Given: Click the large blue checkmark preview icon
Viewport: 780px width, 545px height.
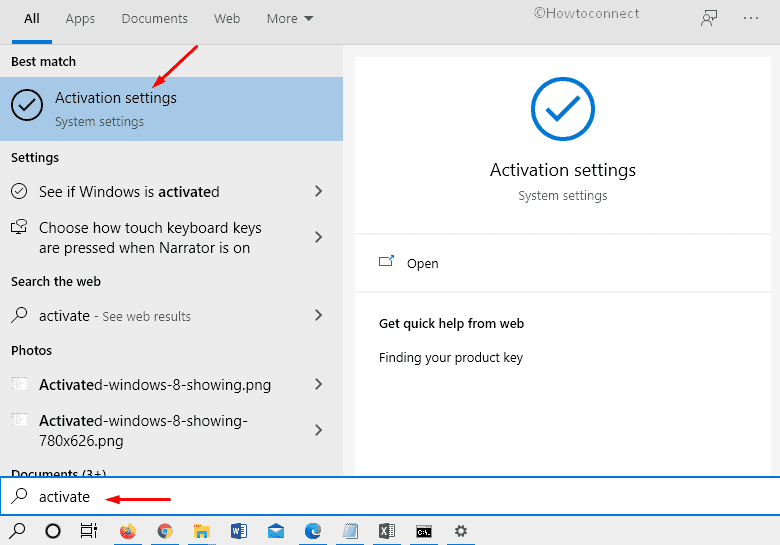Looking at the screenshot, I should (563, 109).
